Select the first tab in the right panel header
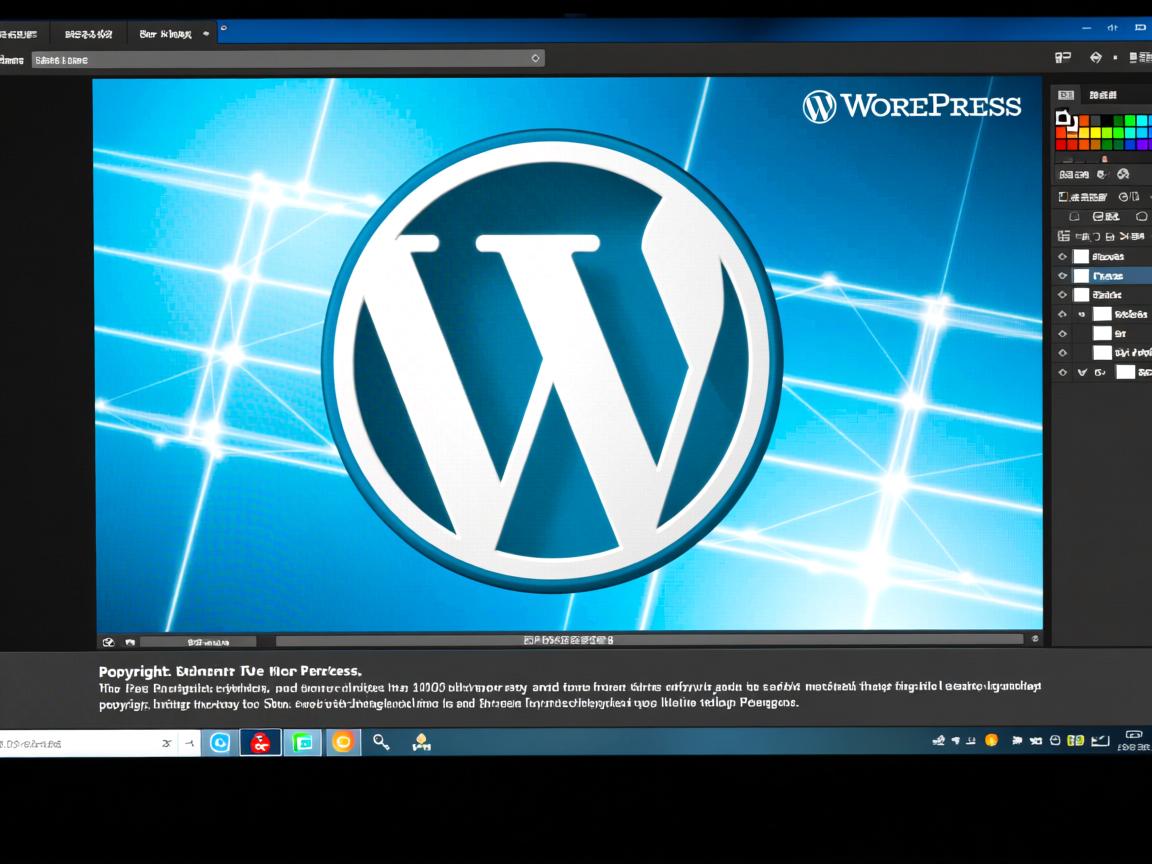 pos(1066,93)
